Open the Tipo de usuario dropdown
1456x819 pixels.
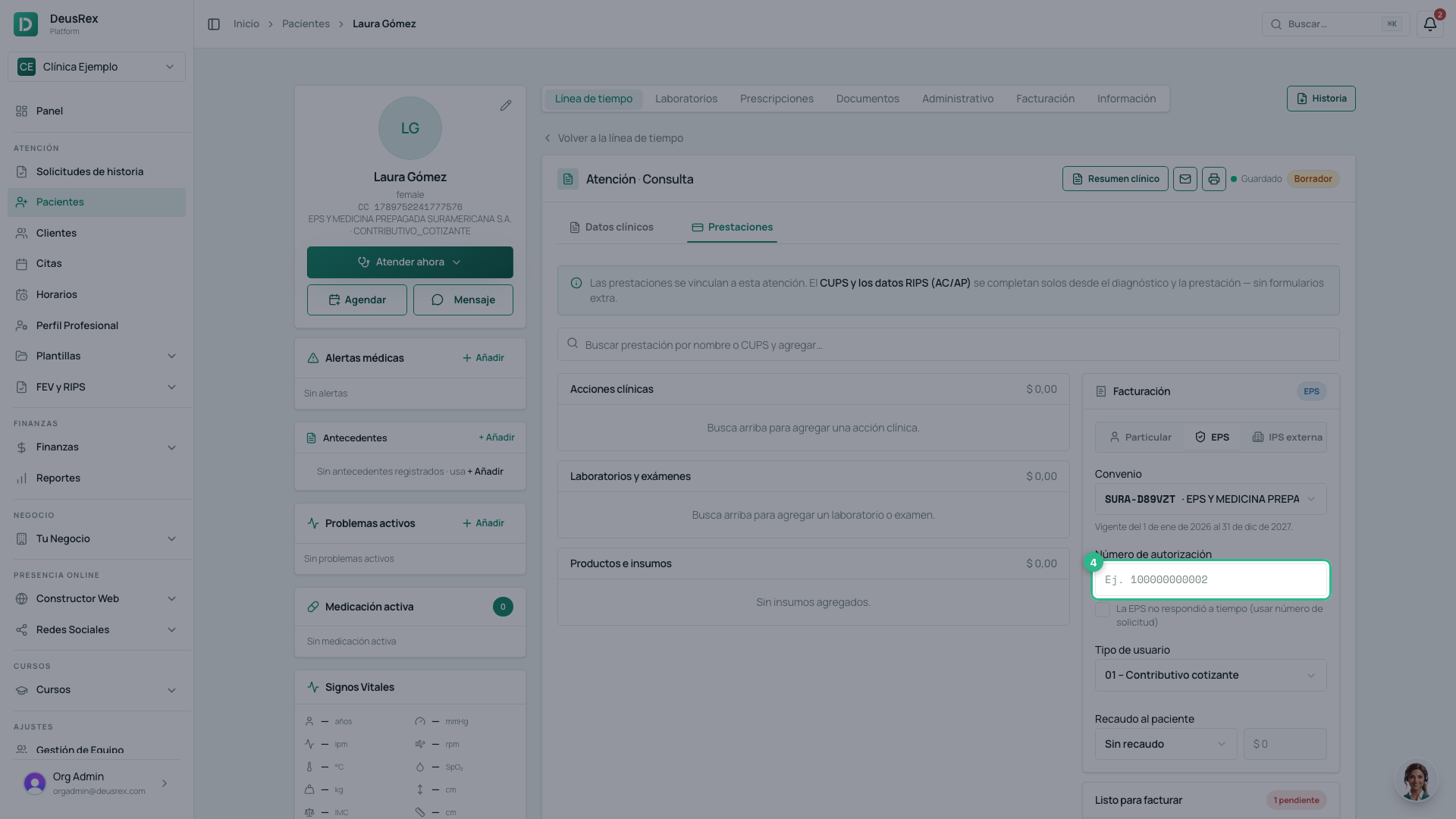(x=1210, y=675)
